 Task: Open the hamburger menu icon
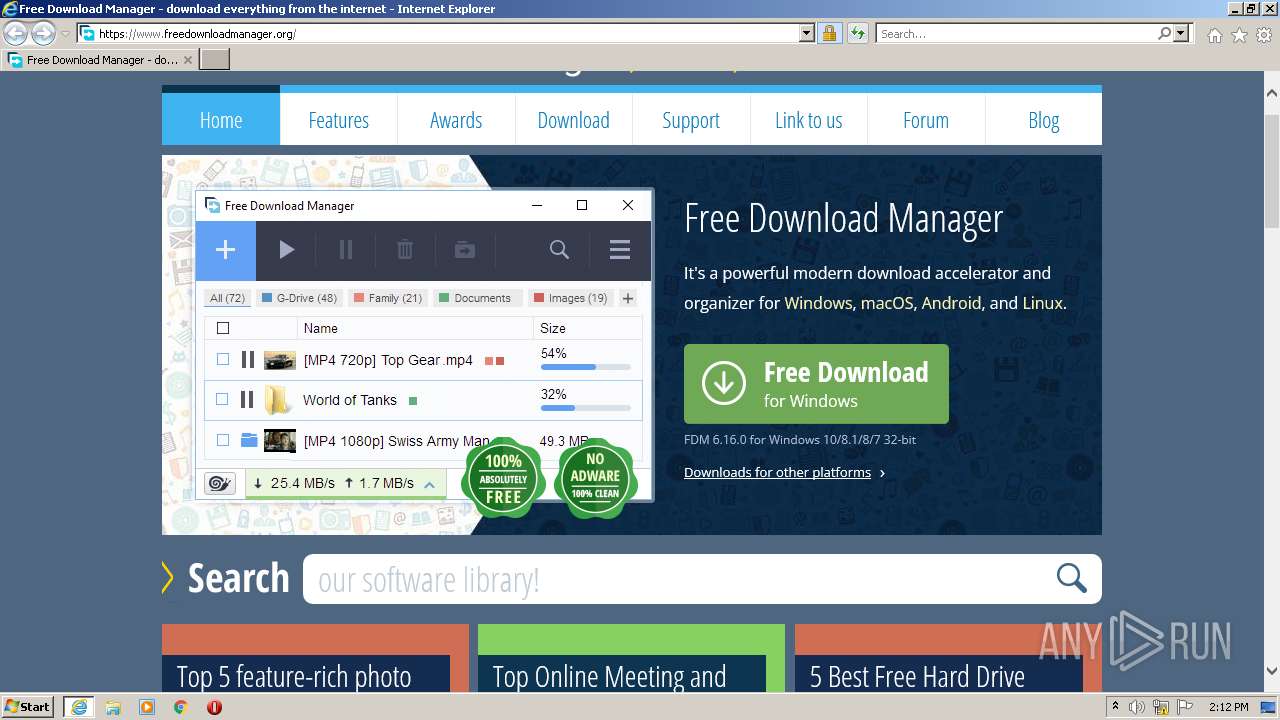620,250
